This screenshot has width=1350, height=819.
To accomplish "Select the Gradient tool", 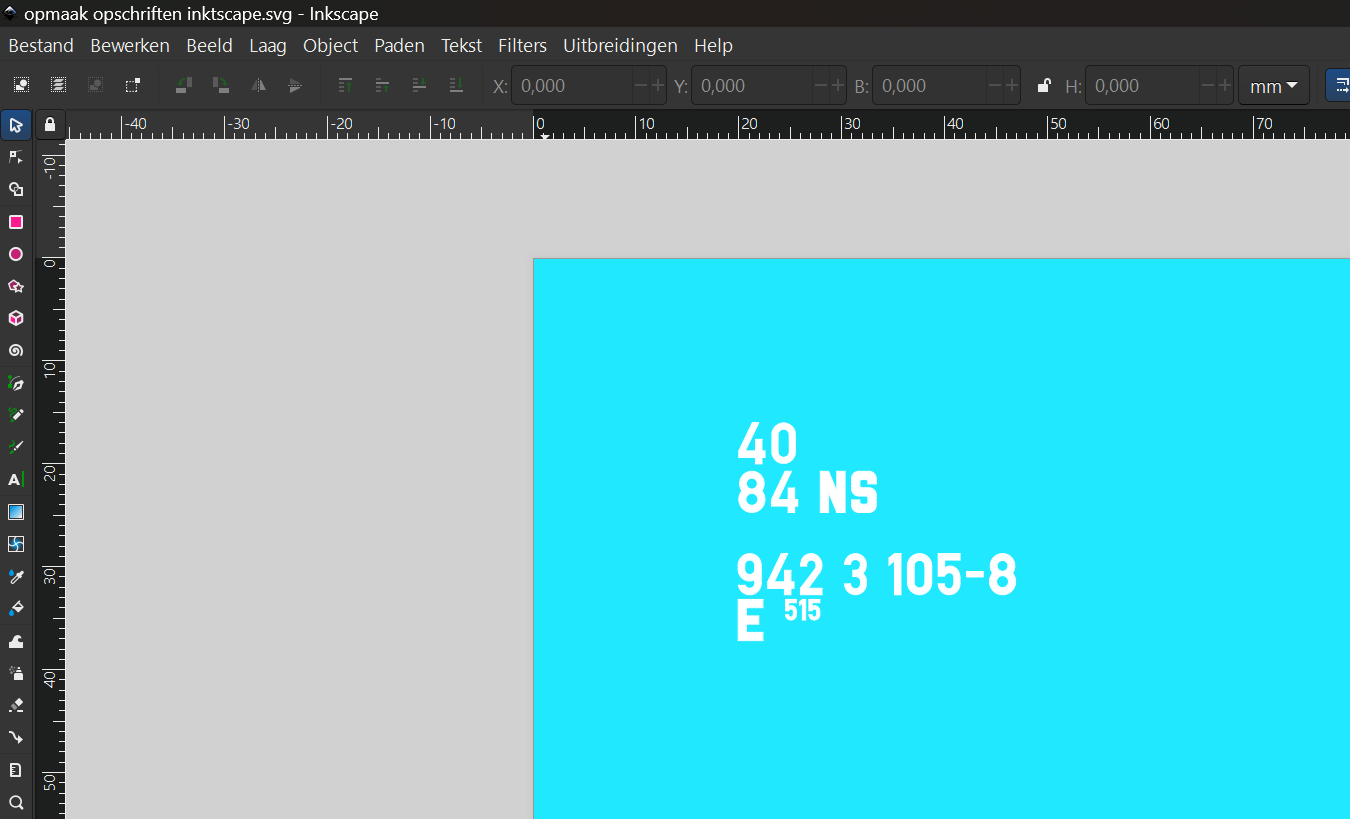I will pyautogui.click(x=16, y=512).
